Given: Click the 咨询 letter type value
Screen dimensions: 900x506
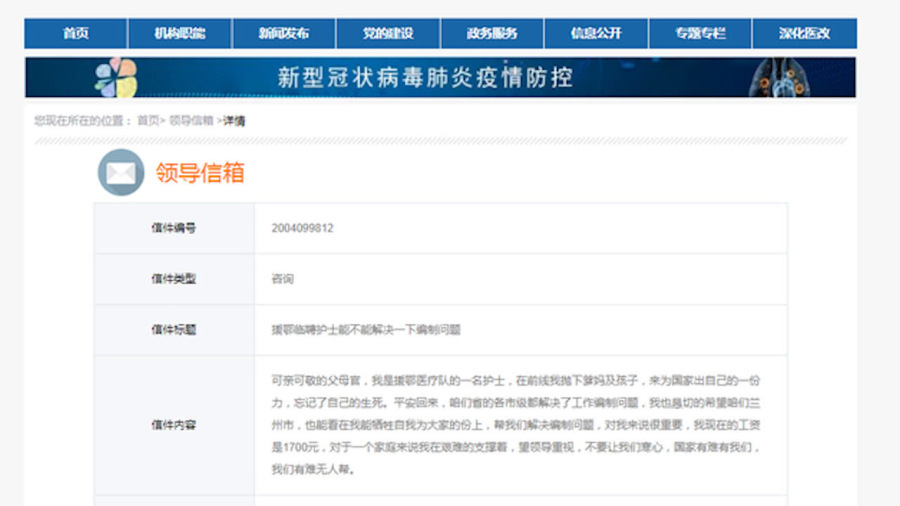Looking at the screenshot, I should point(282,279).
